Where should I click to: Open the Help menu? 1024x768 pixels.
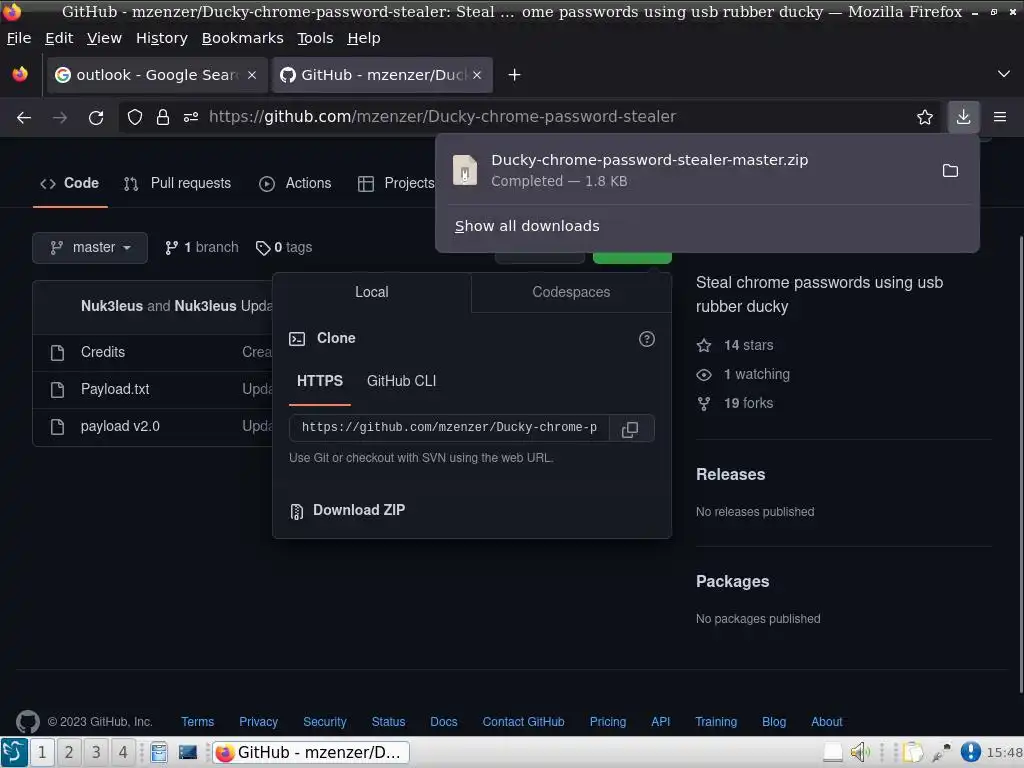click(364, 39)
